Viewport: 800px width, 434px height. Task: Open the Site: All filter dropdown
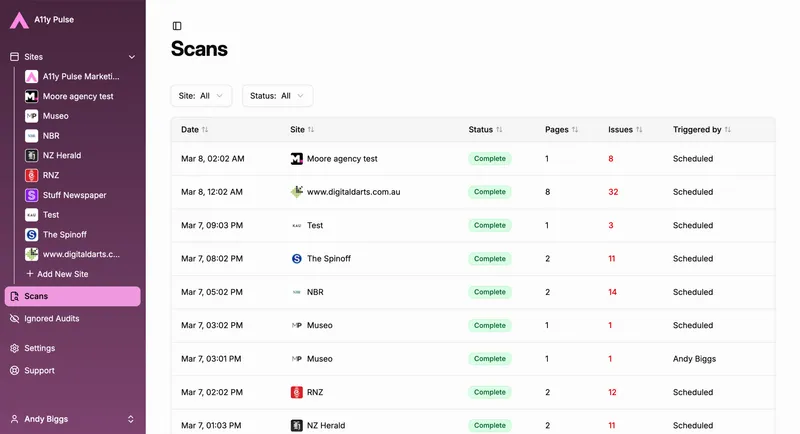[x=201, y=96]
